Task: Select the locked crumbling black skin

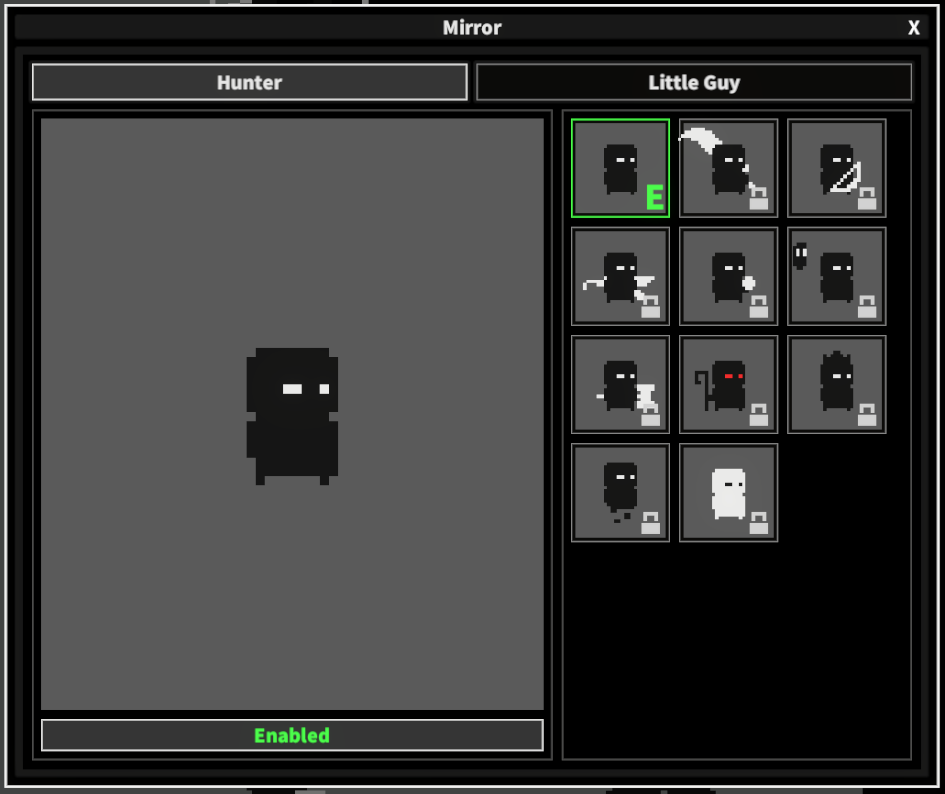Action: (x=620, y=493)
